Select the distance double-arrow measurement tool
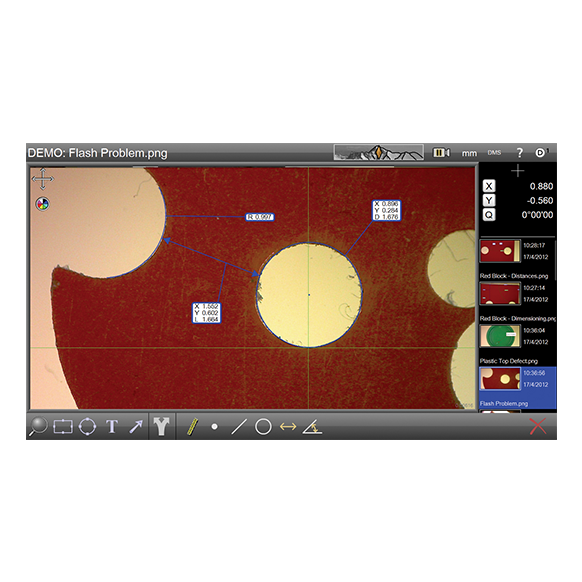 tap(288, 427)
